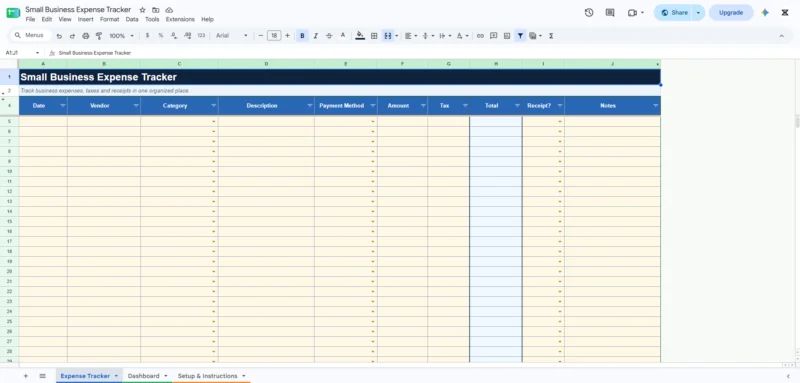The width and height of the screenshot is (800, 383).
Task: Toggle italic formatting
Action: point(316,36)
